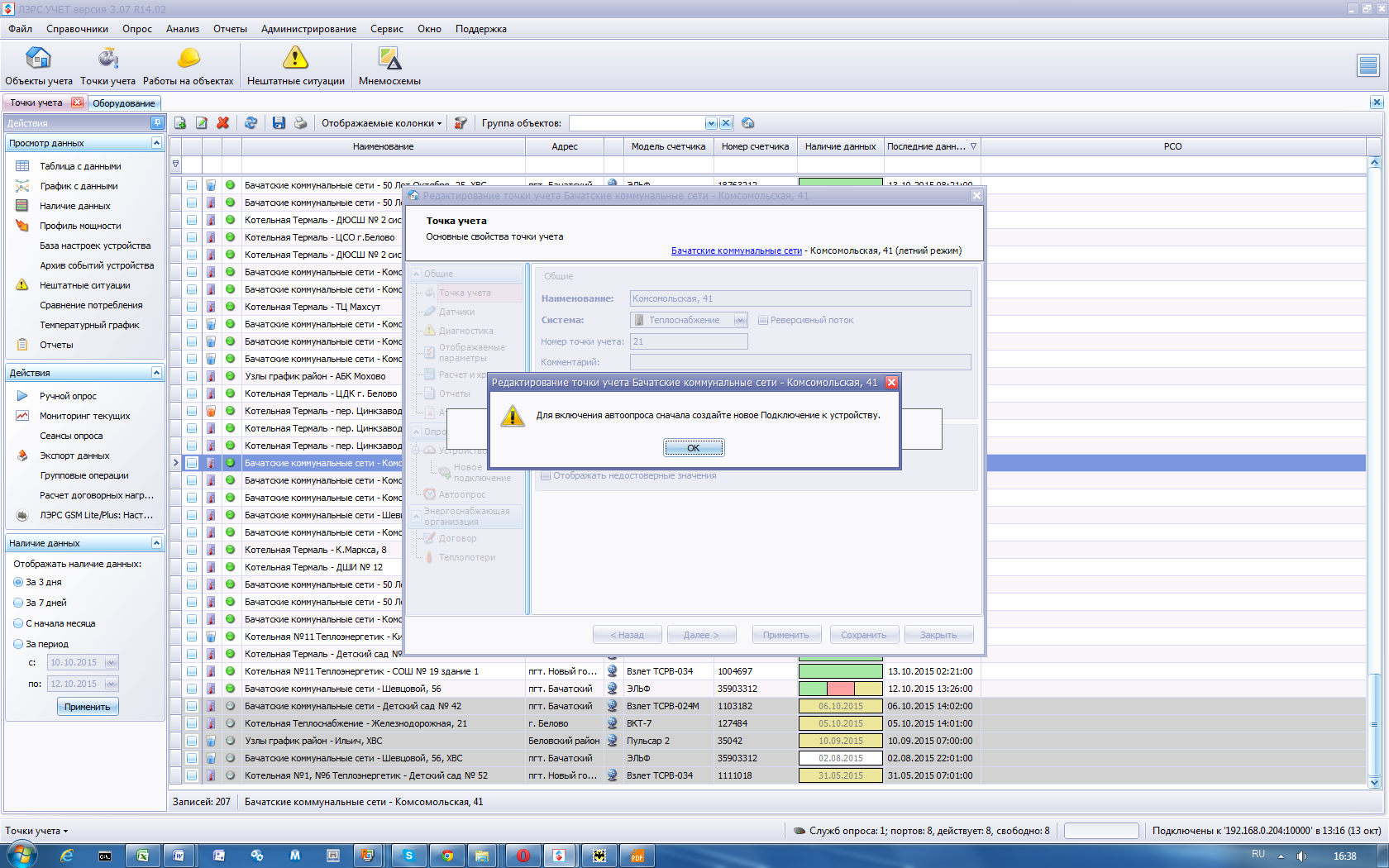Viewport: 1389px width, 868px height.
Task: Click the clear filter funnel icon
Action: [461, 123]
